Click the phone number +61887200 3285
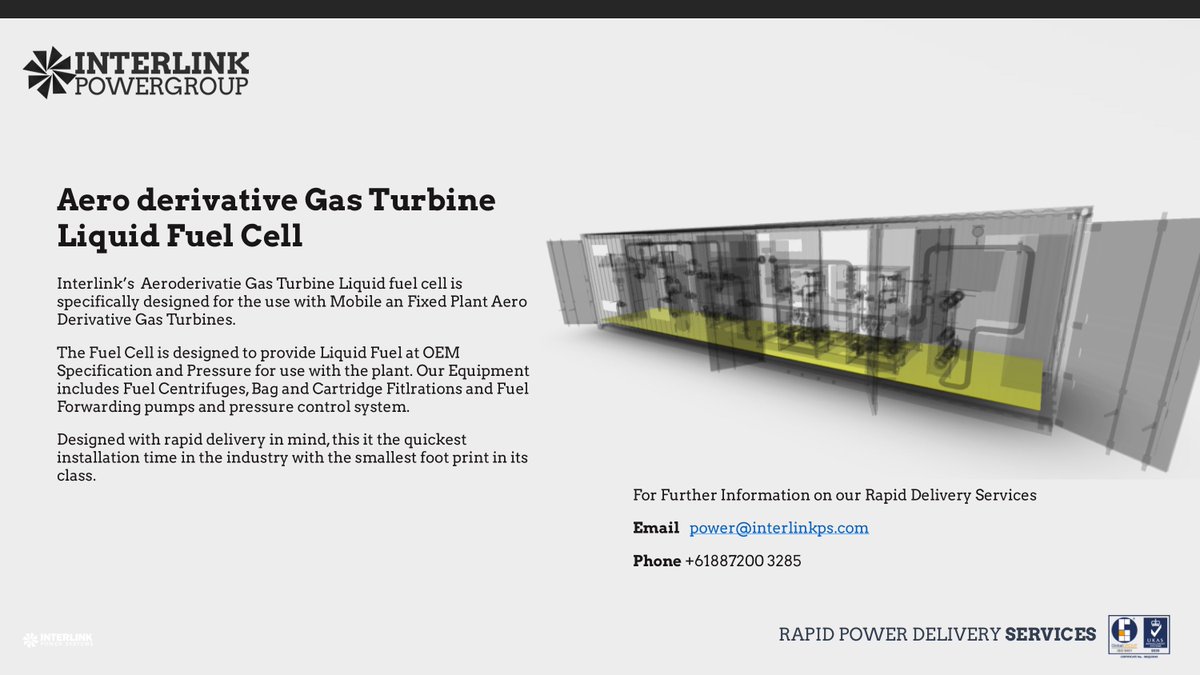The width and height of the screenshot is (1200, 675). (743, 561)
